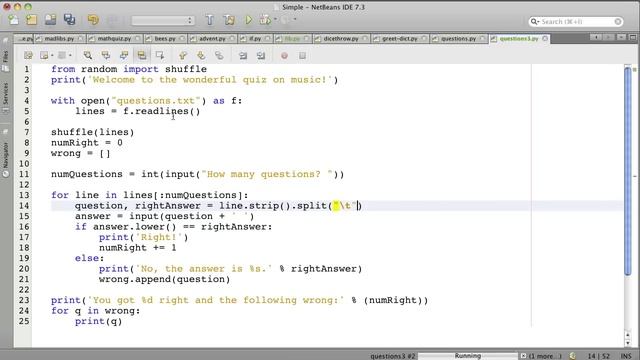Run the project with green play icon
The width and height of the screenshot is (640, 360).
pyautogui.click(x=248, y=20)
